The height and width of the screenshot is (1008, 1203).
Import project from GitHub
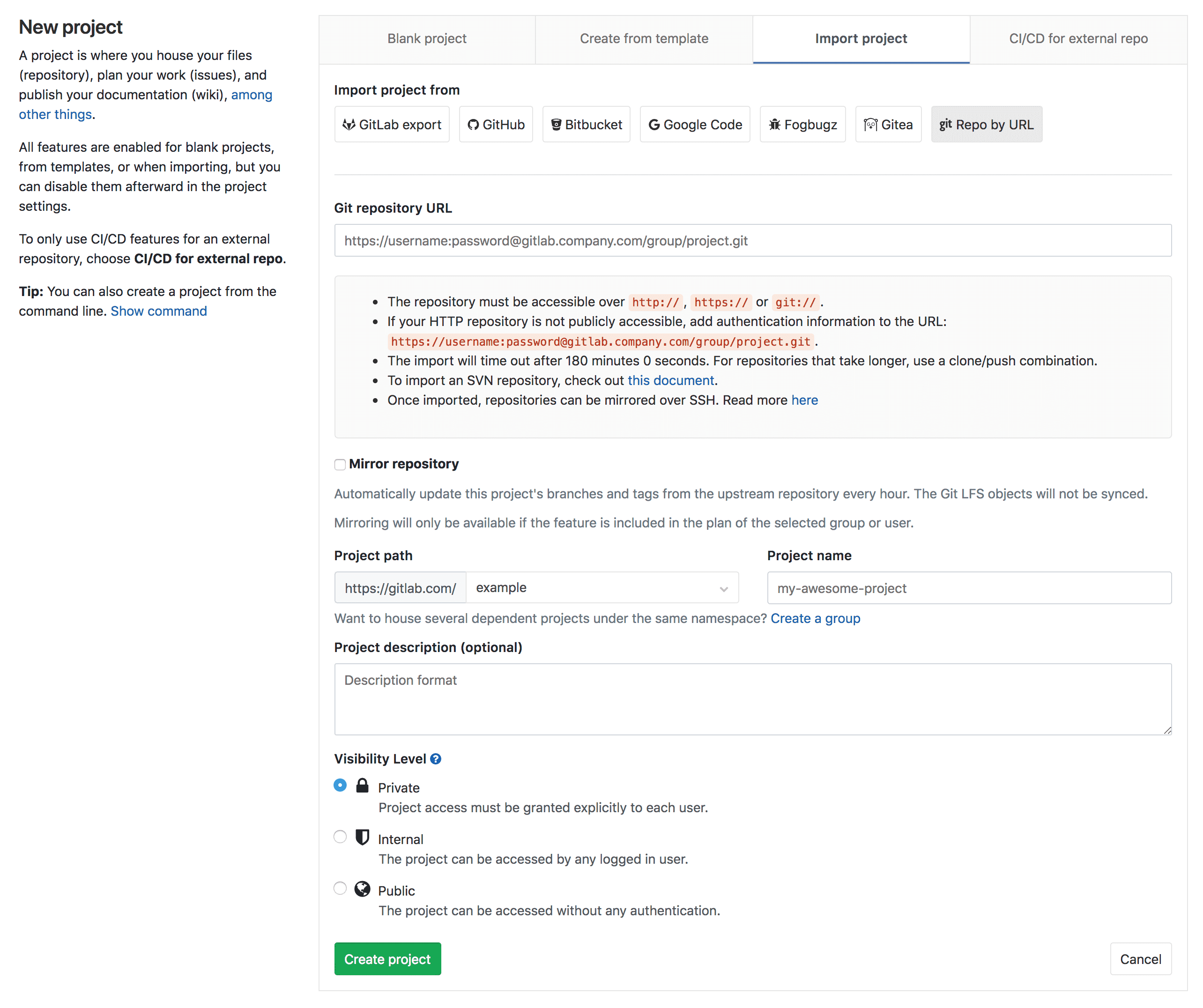point(496,124)
